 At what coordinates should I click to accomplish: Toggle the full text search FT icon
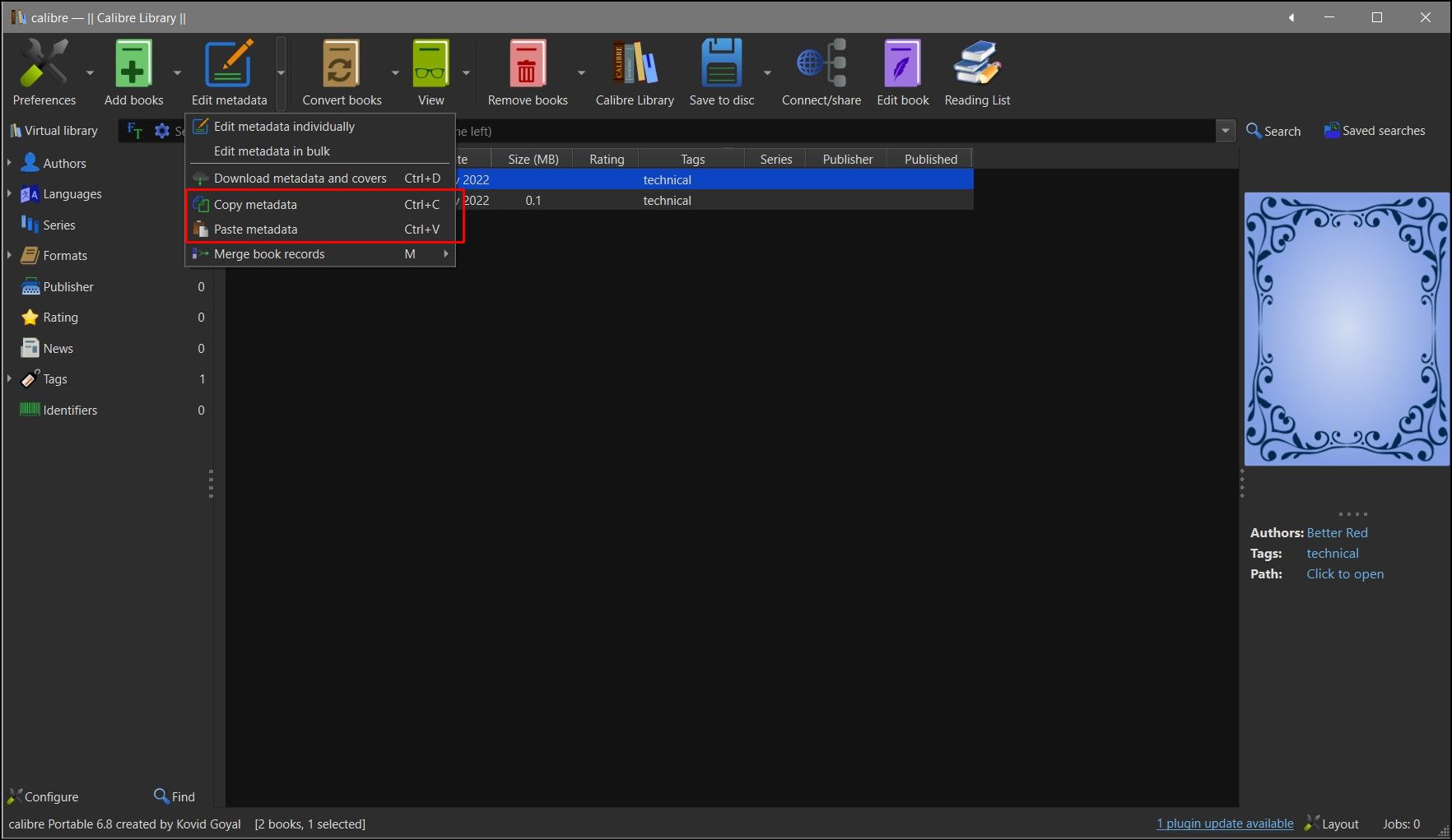click(135, 131)
